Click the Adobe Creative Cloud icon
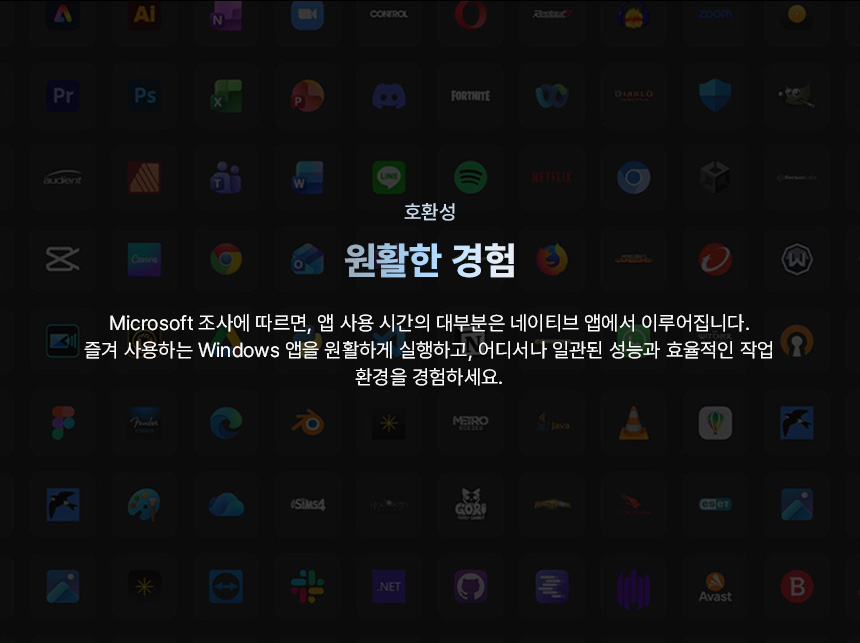The image size is (860, 643). [63, 14]
